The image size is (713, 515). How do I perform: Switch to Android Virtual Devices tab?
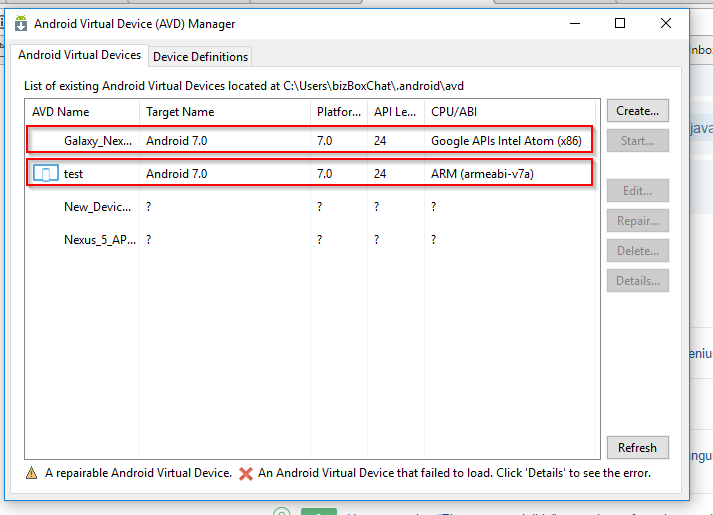coord(80,55)
